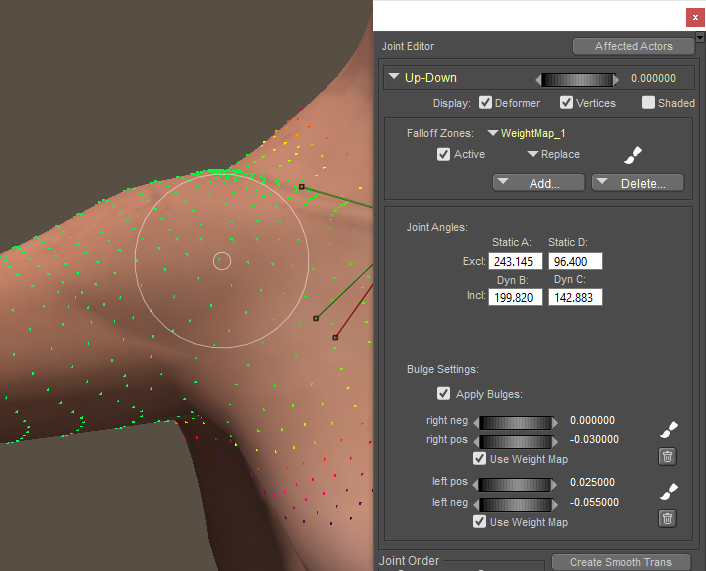706x571 pixels.
Task: Click the trash icon for left bulge map
Action: (668, 518)
